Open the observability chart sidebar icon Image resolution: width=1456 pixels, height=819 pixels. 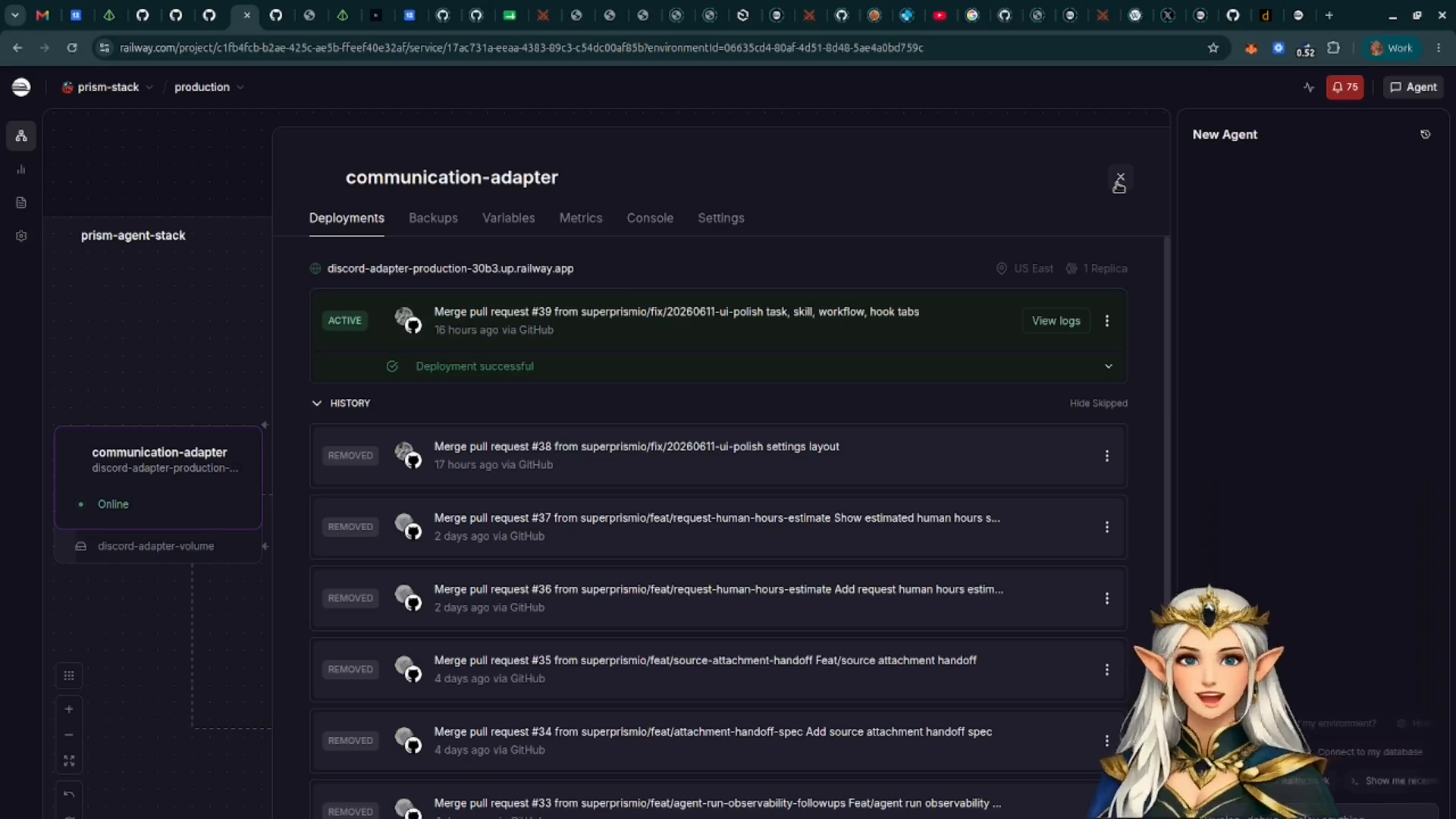click(x=21, y=170)
